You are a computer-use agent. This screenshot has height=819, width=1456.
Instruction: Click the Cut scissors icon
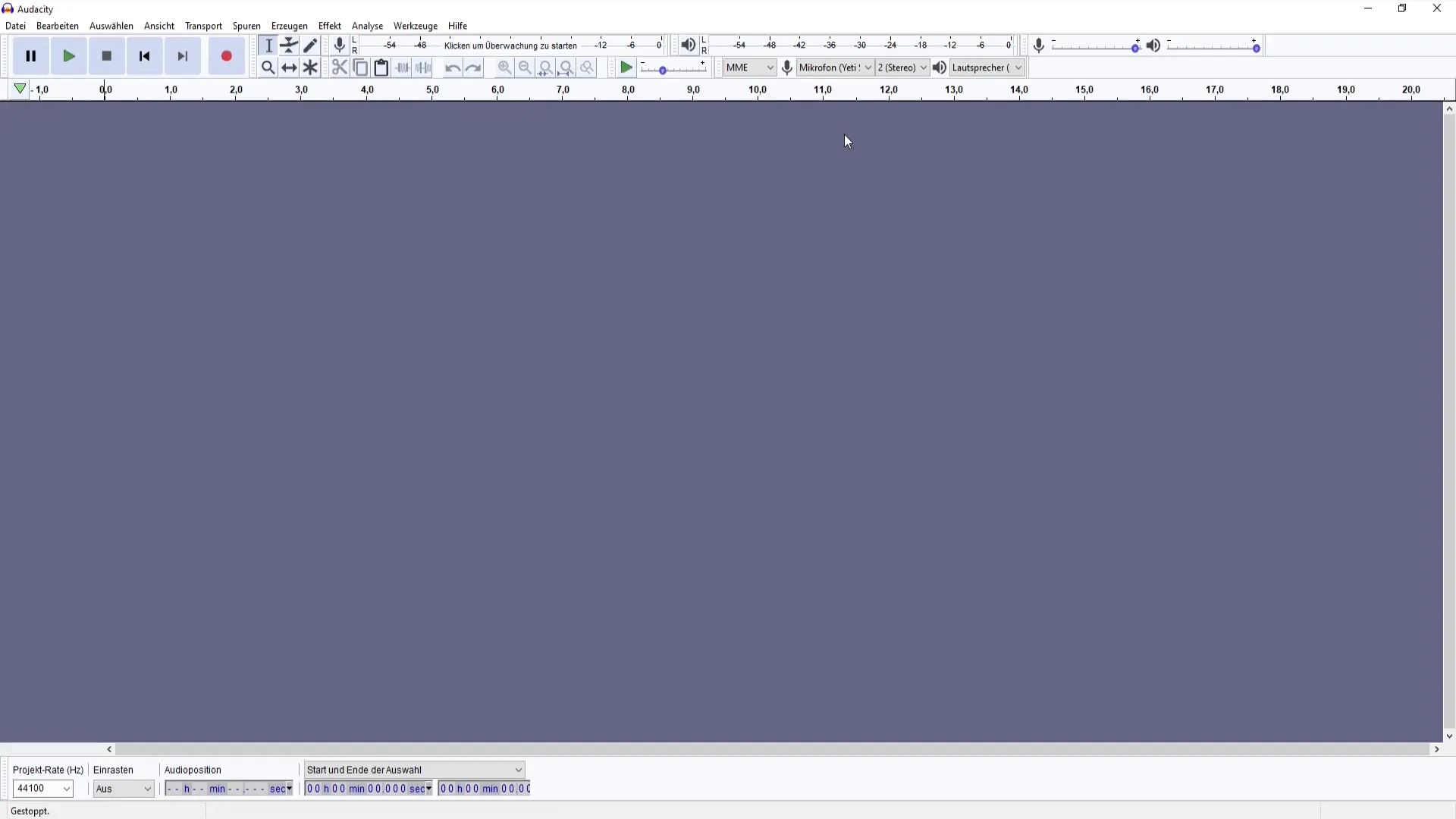[339, 67]
